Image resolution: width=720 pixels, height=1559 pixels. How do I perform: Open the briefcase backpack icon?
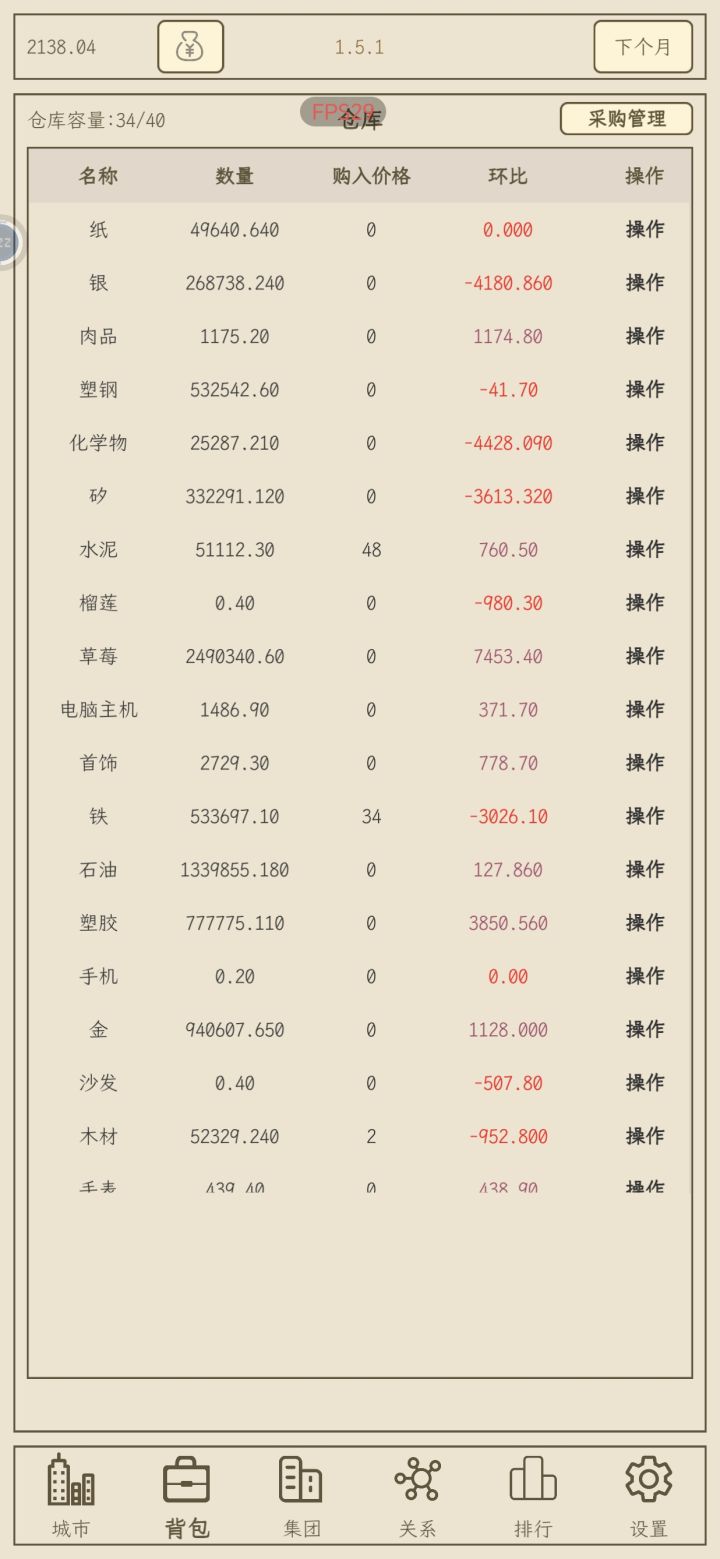[x=187, y=1480]
